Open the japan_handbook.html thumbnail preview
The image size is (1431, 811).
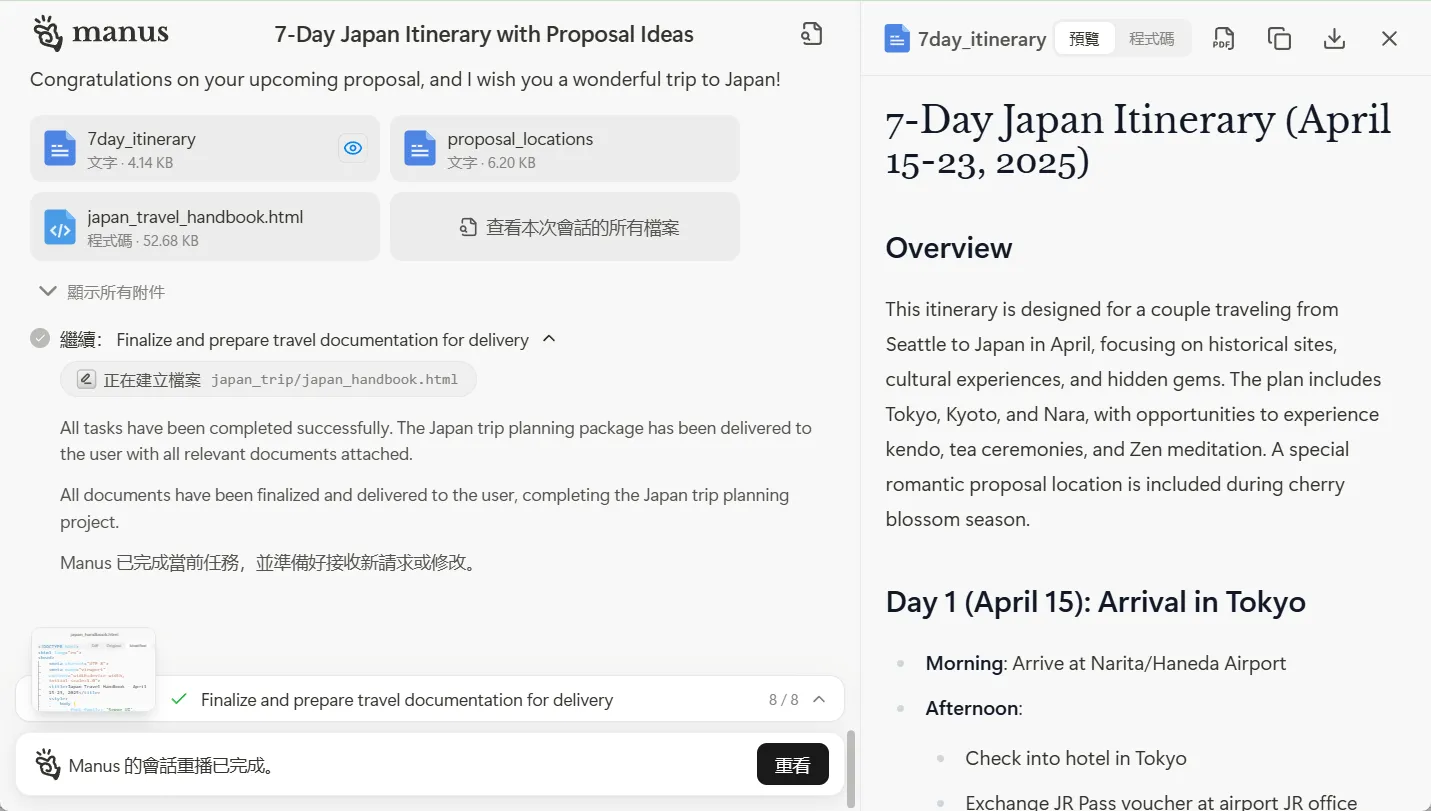pos(93,669)
